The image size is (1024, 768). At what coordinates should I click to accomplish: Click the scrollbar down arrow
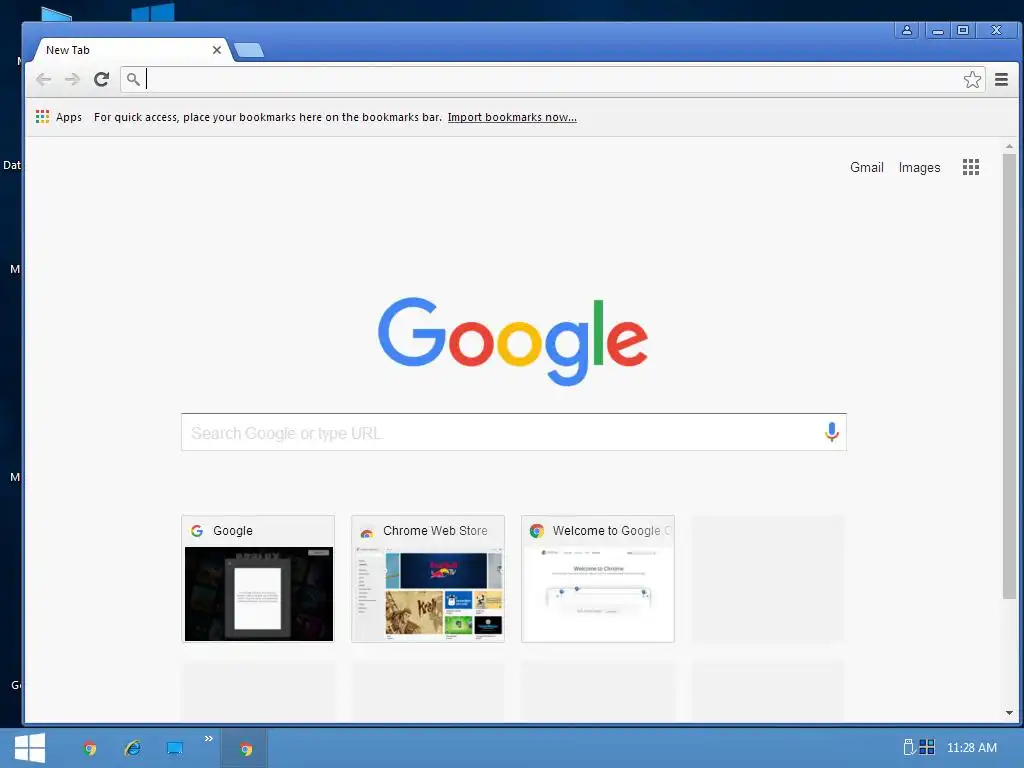tap(1010, 712)
